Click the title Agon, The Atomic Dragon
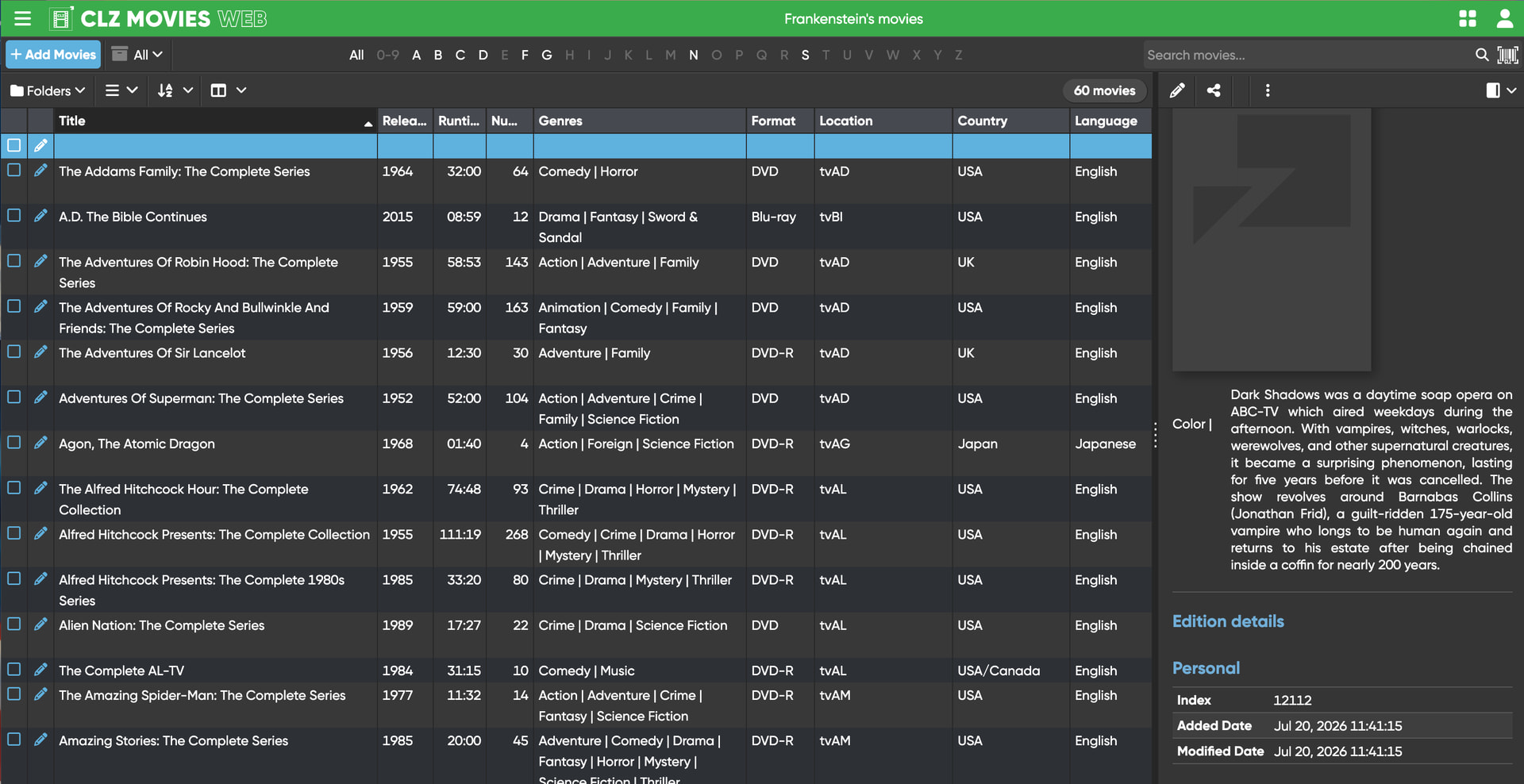The image size is (1524, 784). pos(137,444)
